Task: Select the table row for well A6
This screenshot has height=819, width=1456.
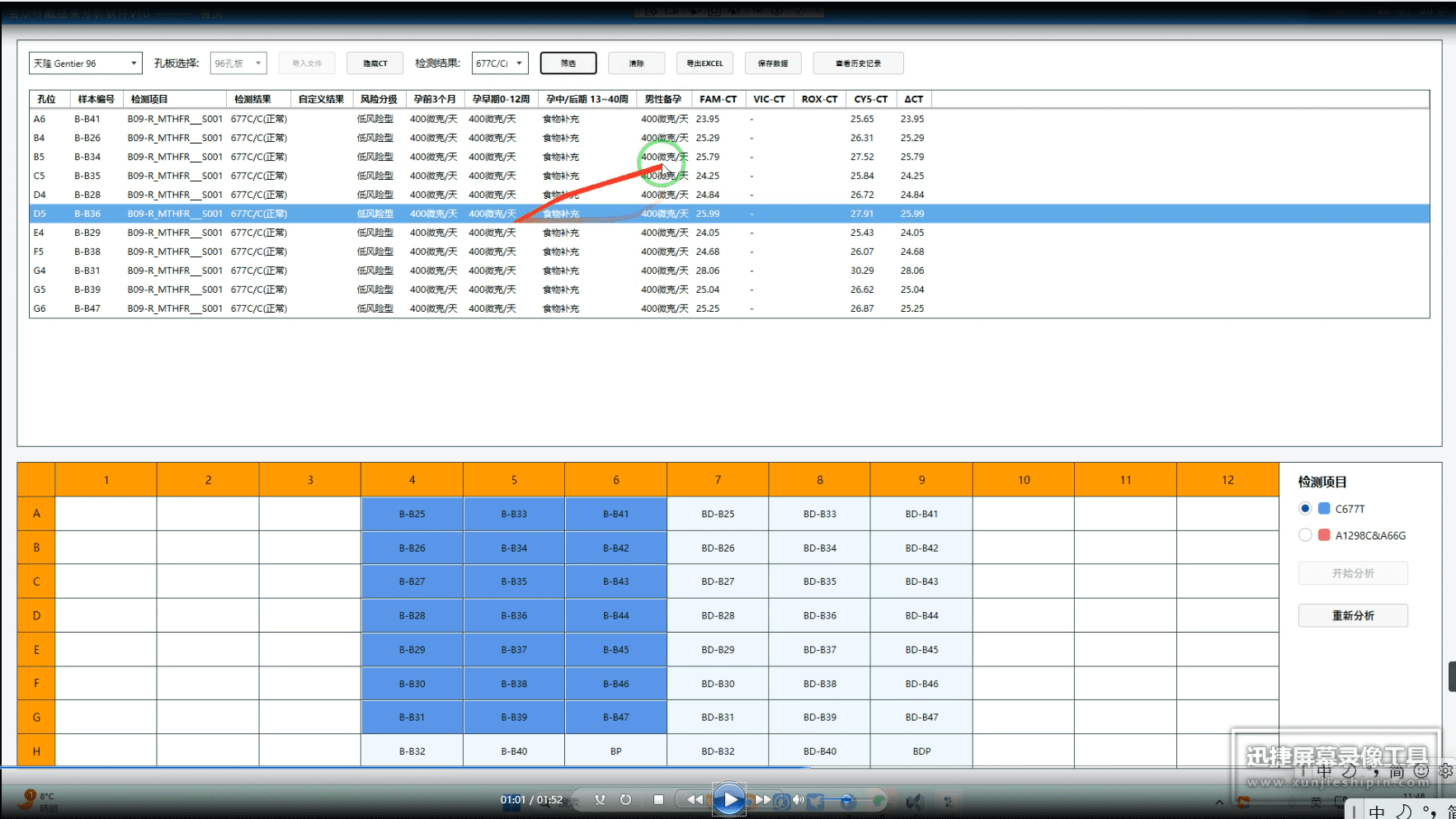Action: 729,119
